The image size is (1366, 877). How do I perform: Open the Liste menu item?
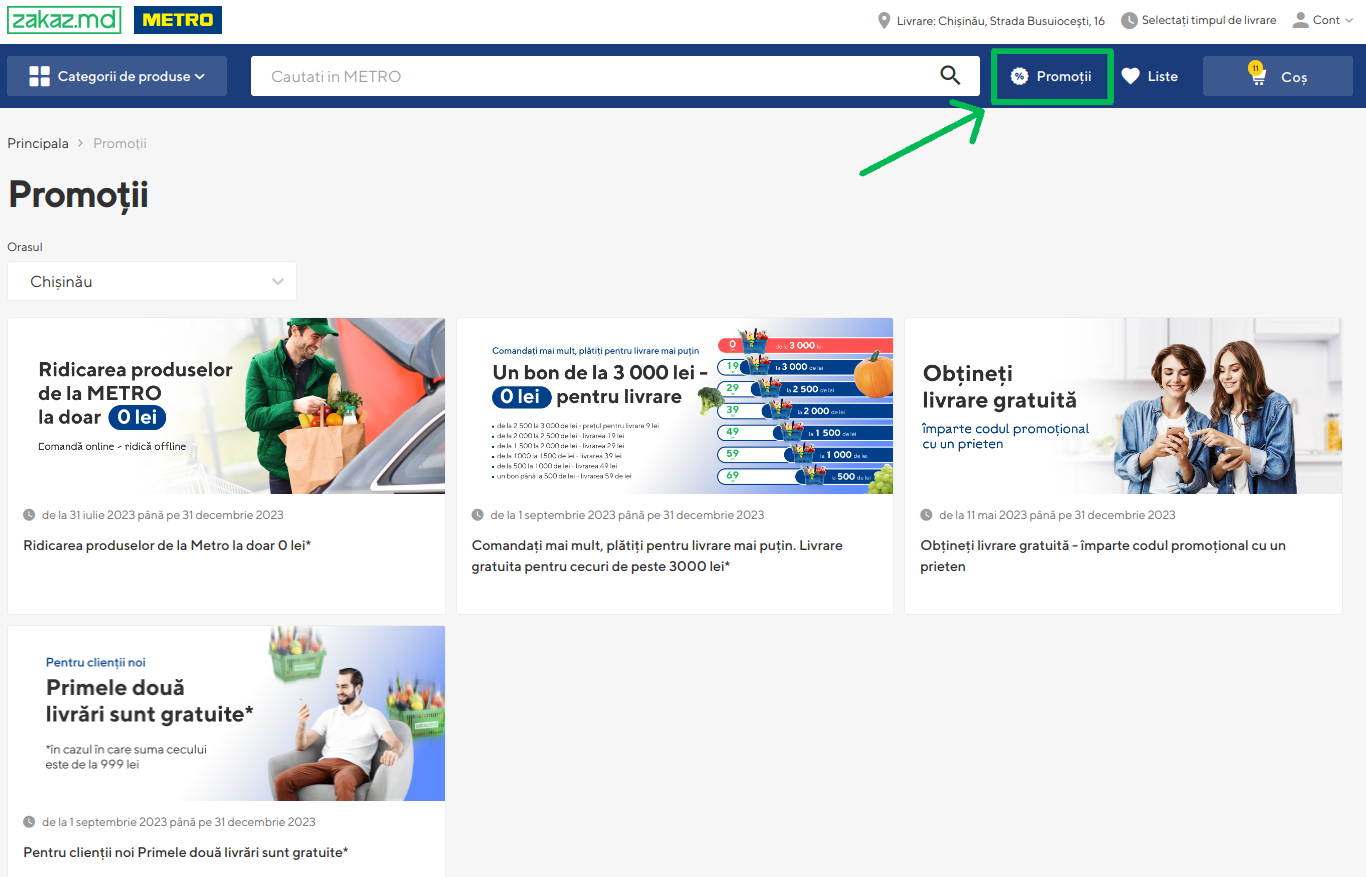click(x=1162, y=76)
